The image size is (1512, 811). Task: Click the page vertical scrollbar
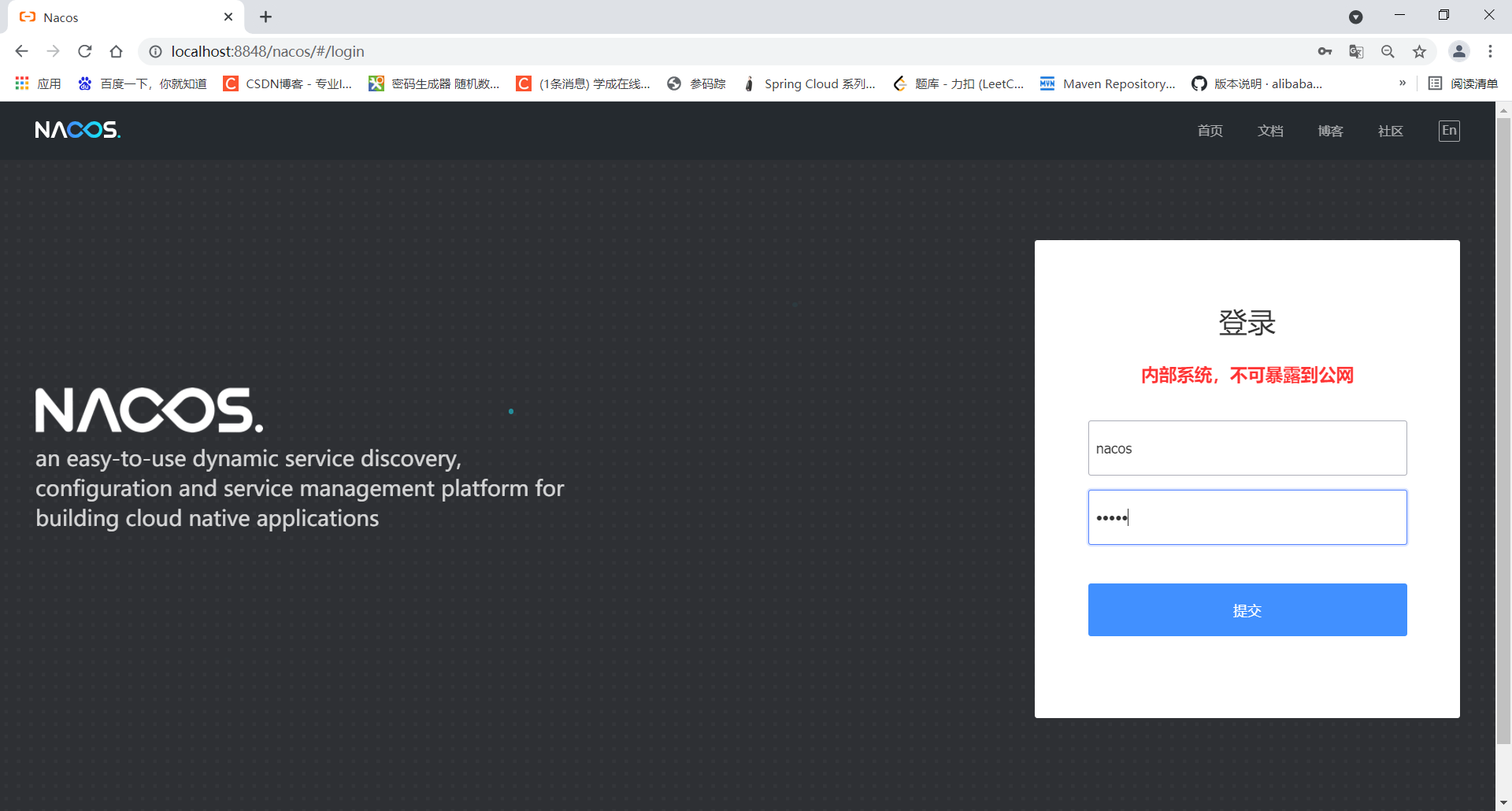click(x=1503, y=431)
